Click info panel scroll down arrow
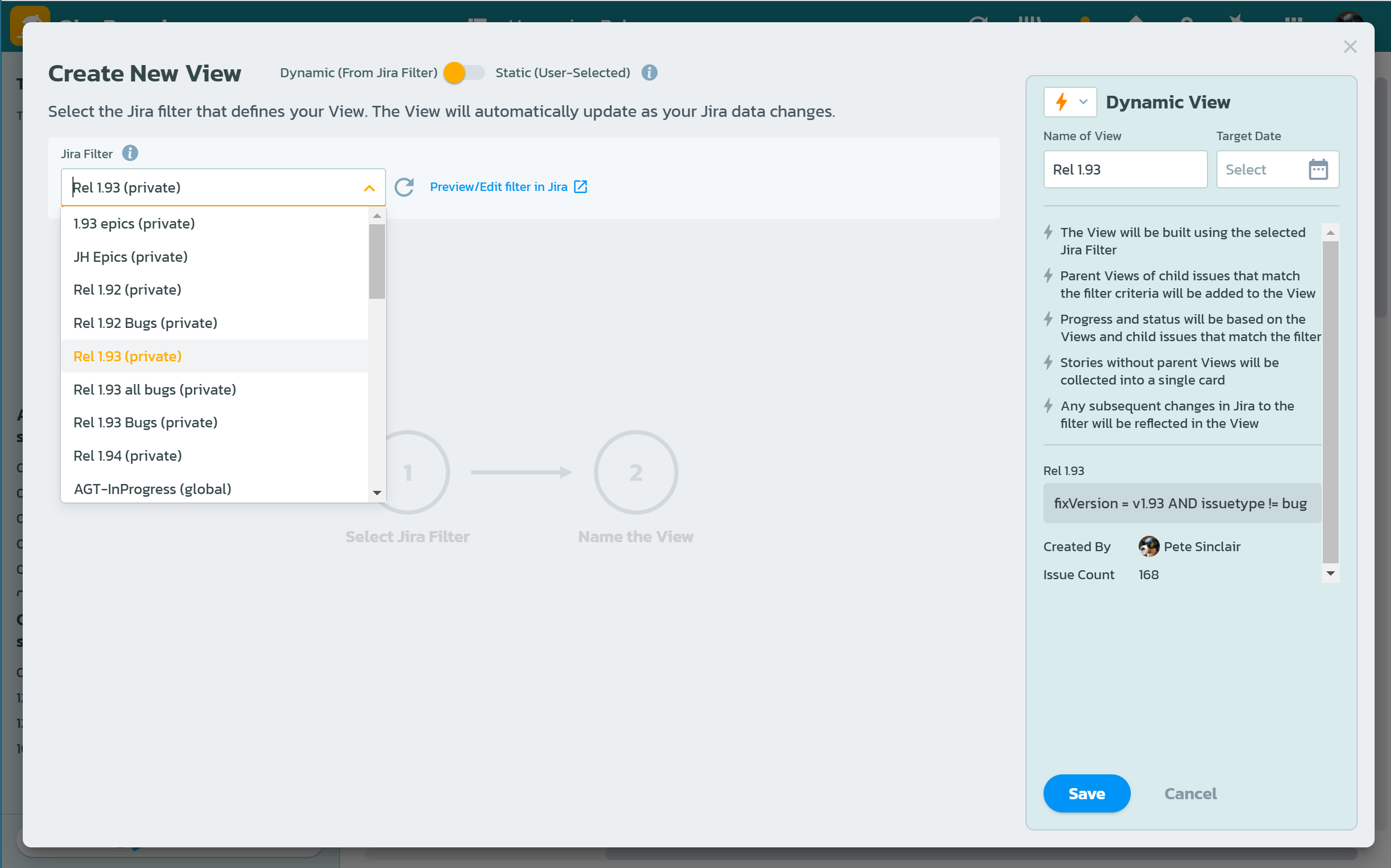The width and height of the screenshot is (1391, 868). coord(1330,573)
